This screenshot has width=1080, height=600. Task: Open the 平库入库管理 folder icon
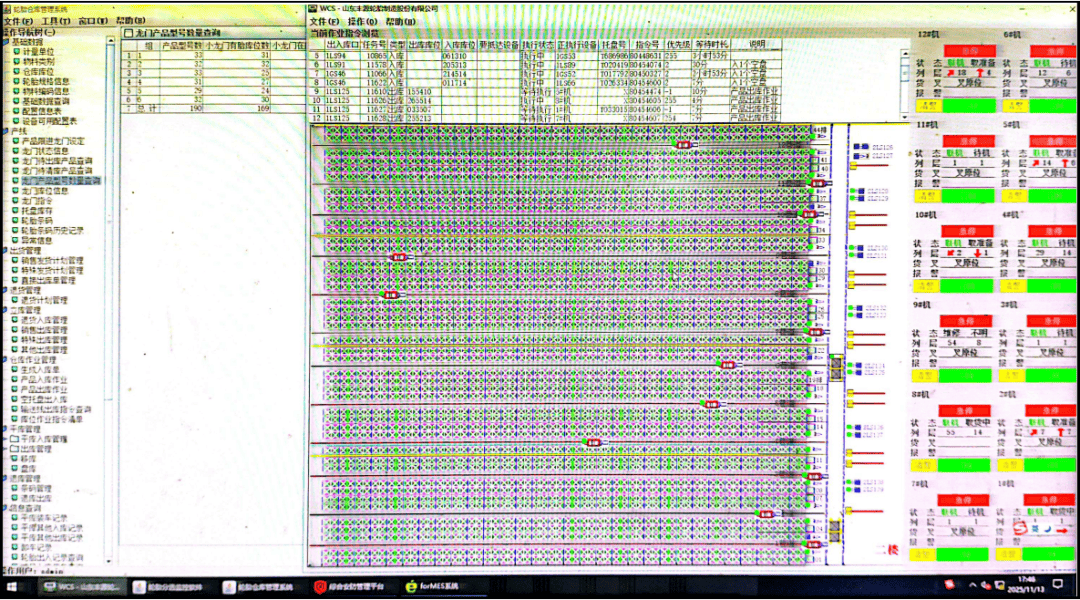pos(15,438)
